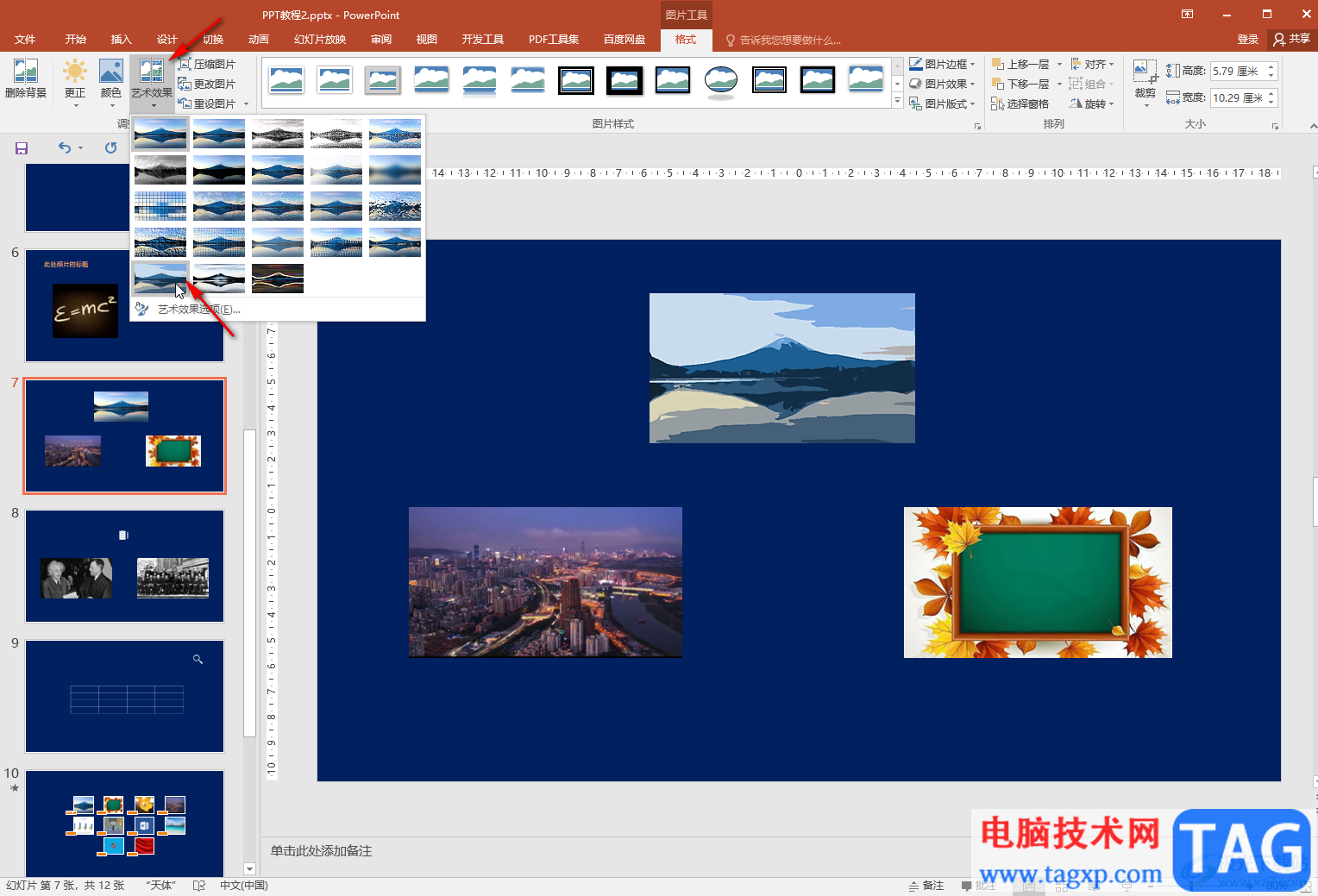Screen dimensions: 1318x896
Task: Select slide 9 thumbnail with table
Action: point(125,696)
